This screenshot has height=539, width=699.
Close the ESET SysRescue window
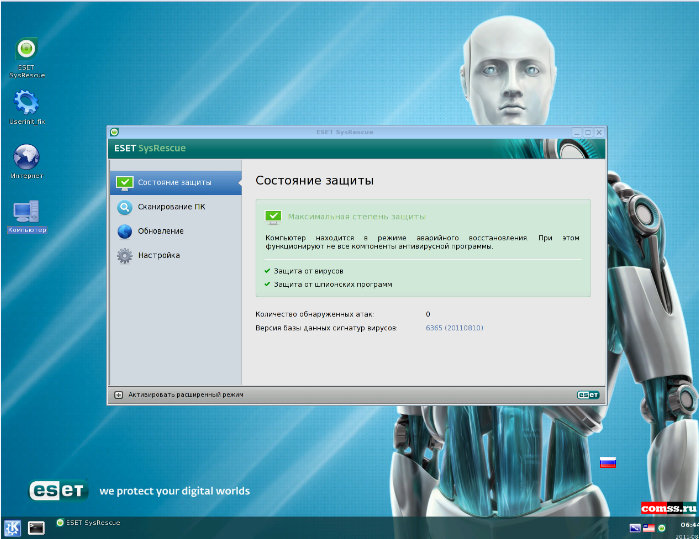[599, 132]
